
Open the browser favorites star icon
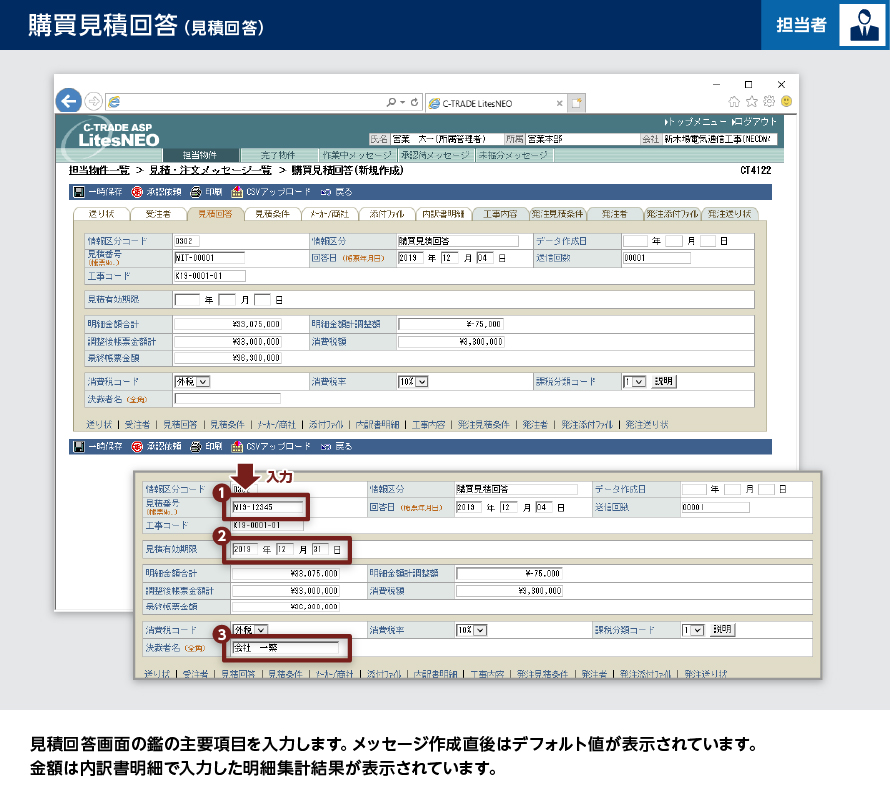coord(752,102)
